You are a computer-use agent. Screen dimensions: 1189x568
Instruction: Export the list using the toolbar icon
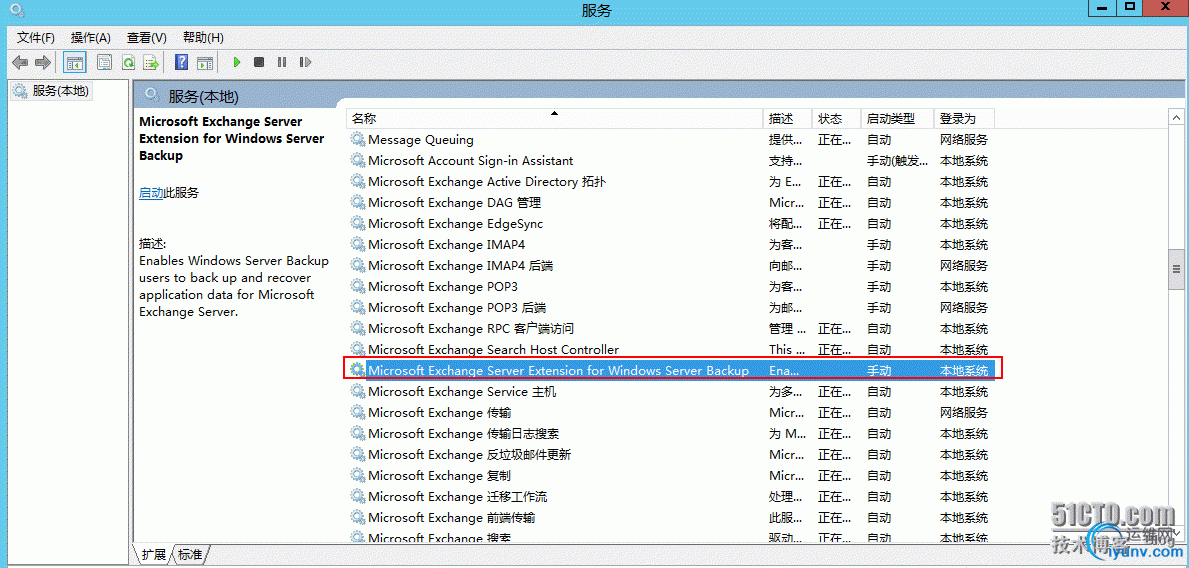click(152, 62)
